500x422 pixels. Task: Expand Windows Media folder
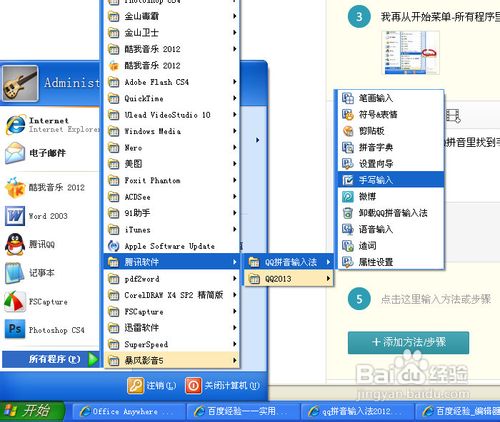[172, 131]
